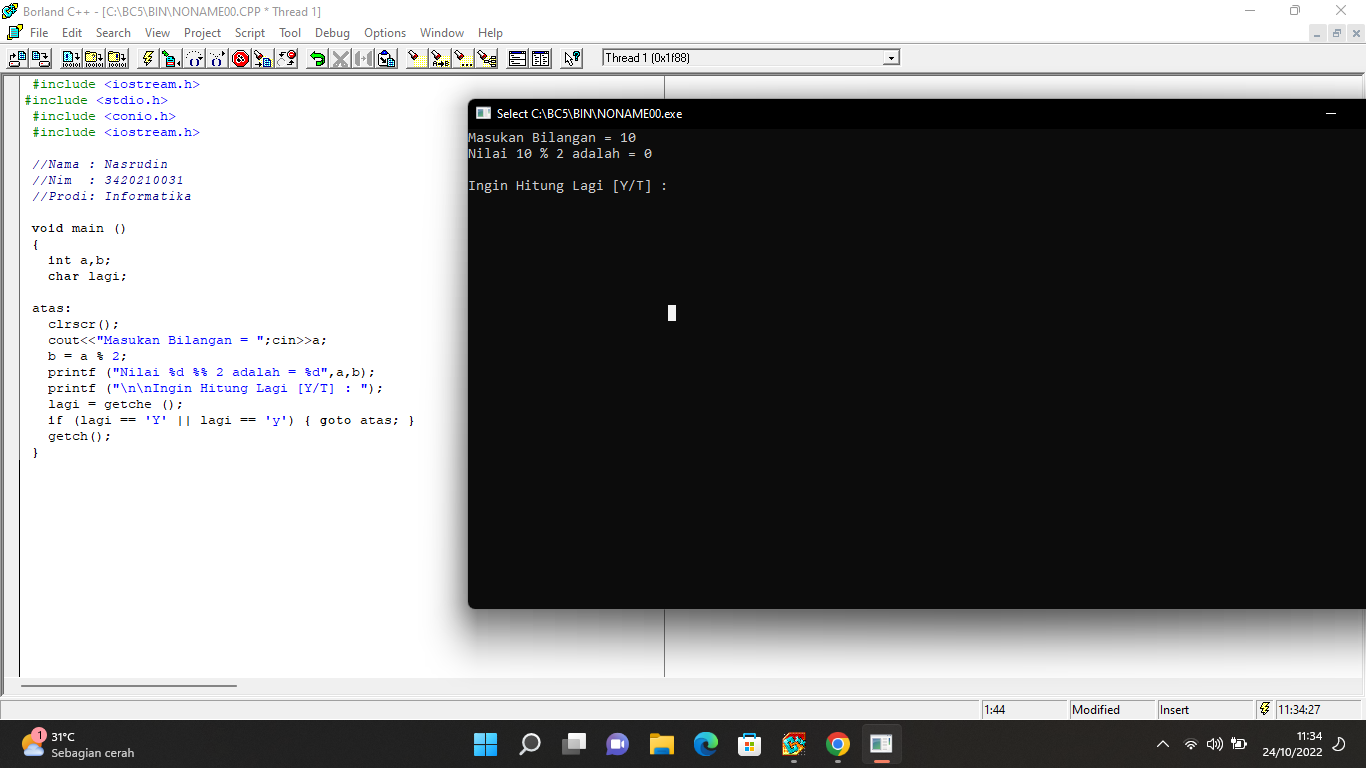Open Microsoft Edge from the taskbar
This screenshot has width=1366, height=768.
706,744
